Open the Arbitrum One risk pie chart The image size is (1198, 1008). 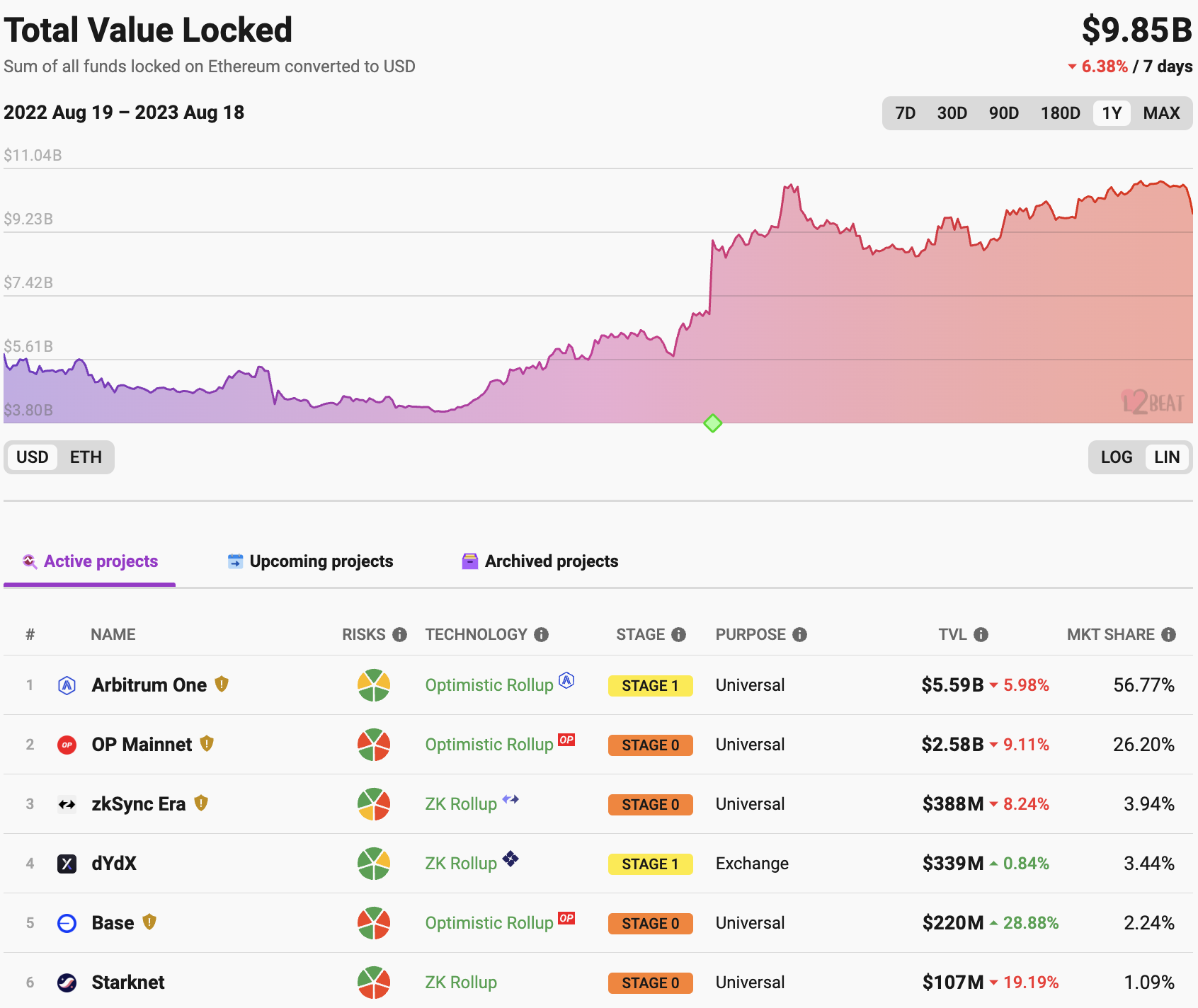click(374, 685)
